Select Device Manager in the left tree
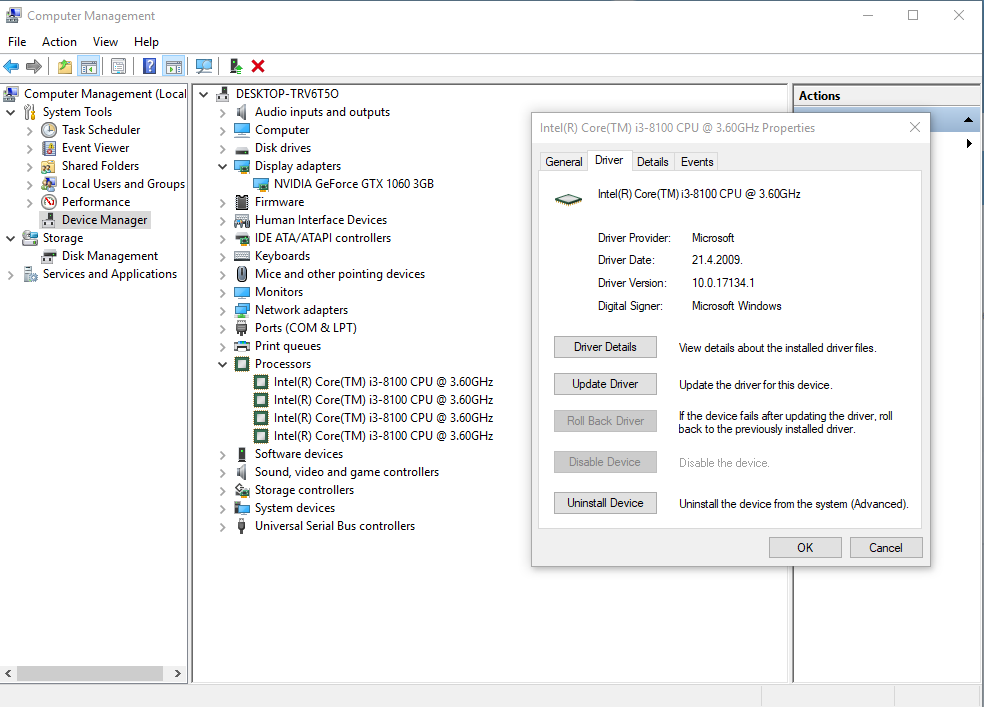The image size is (984, 707). [x=95, y=220]
